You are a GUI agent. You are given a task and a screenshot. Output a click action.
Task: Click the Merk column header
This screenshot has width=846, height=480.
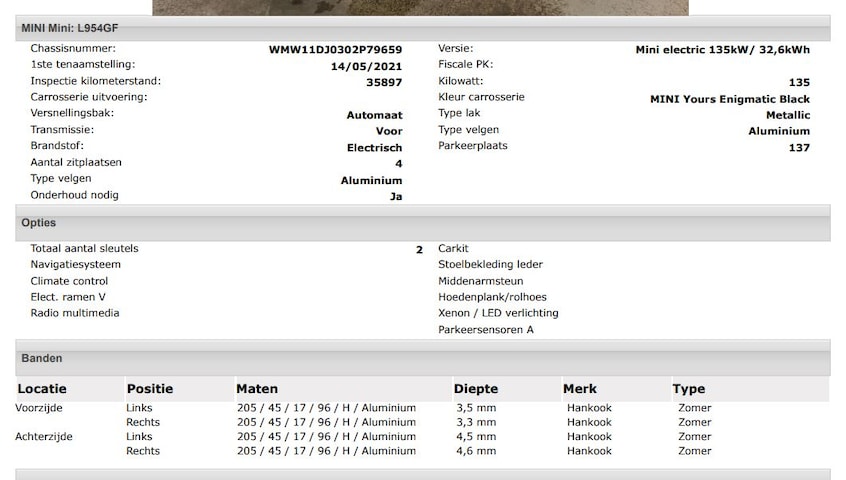coord(580,389)
